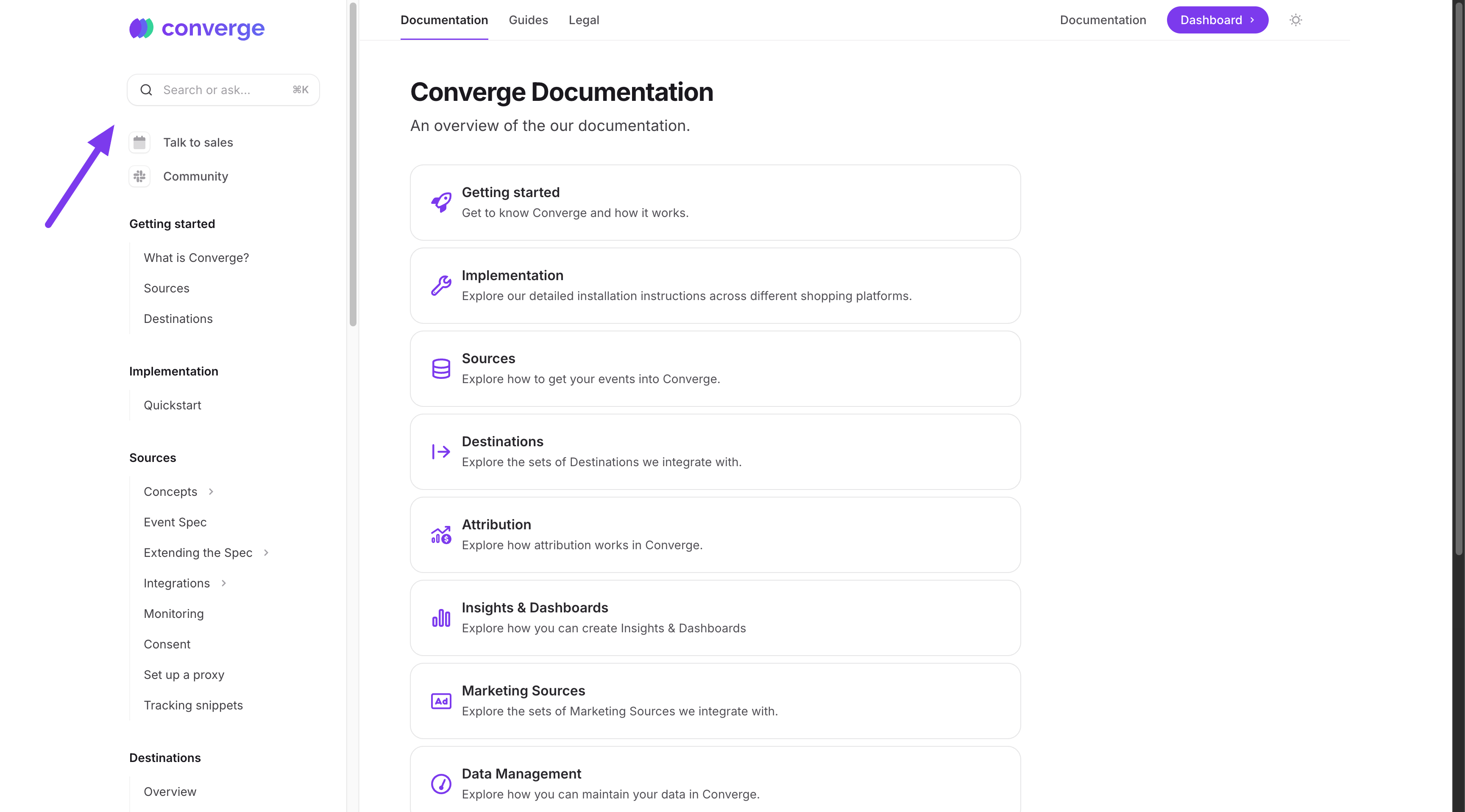Click the Implementation wrench icon
The image size is (1465, 812).
click(441, 286)
